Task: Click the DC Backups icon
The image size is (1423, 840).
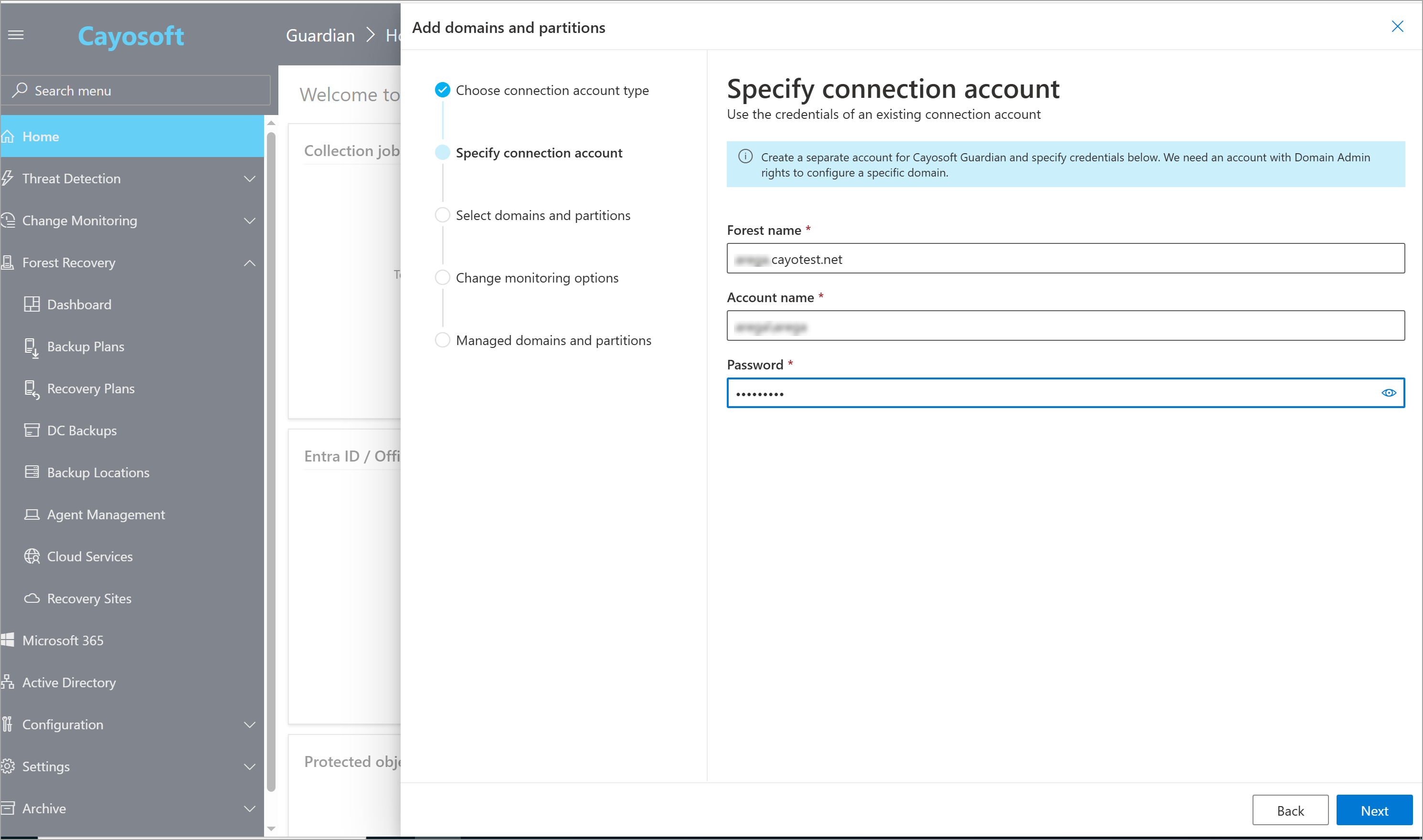Action: point(32,431)
